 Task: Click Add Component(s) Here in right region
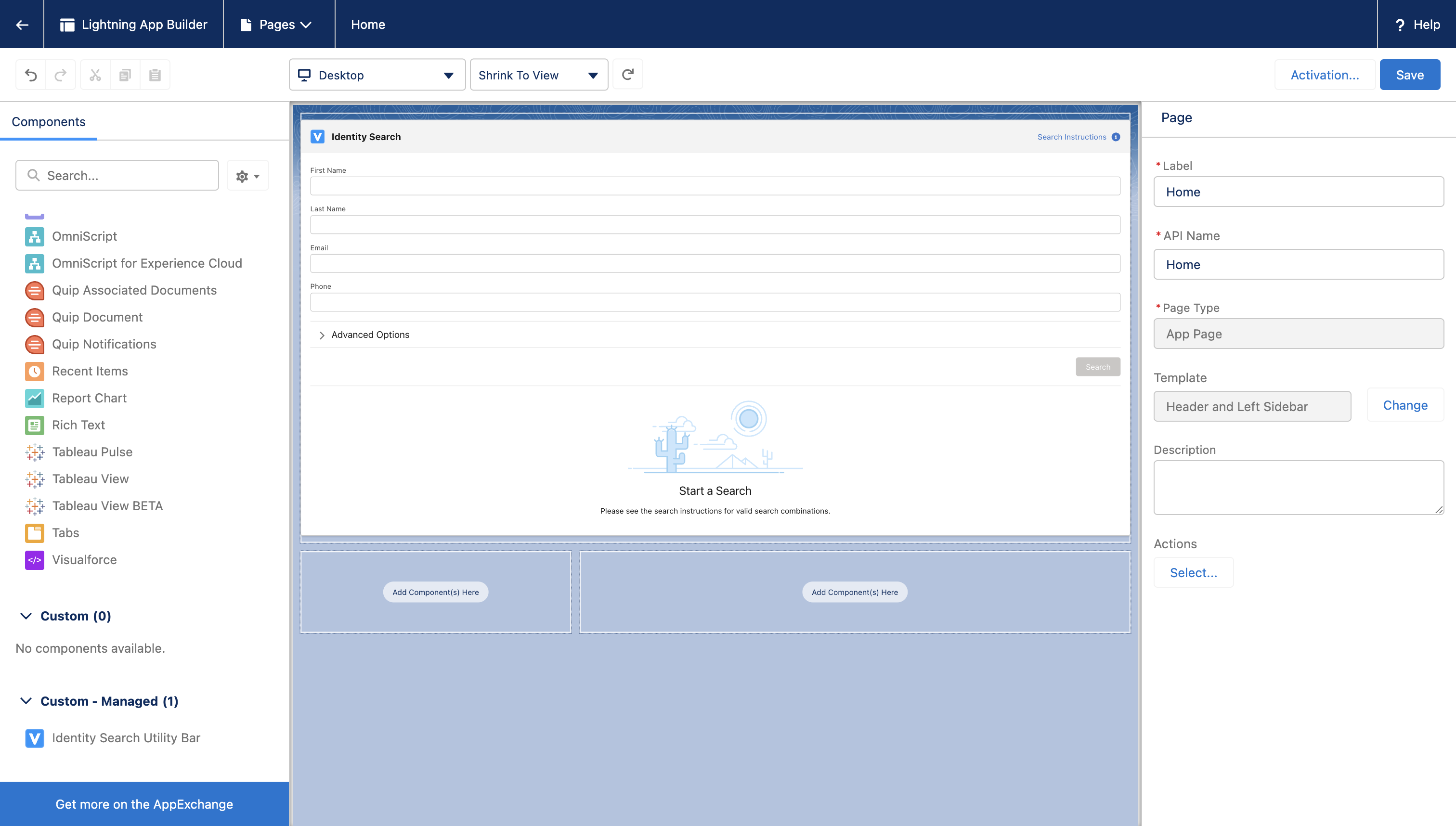tap(855, 592)
